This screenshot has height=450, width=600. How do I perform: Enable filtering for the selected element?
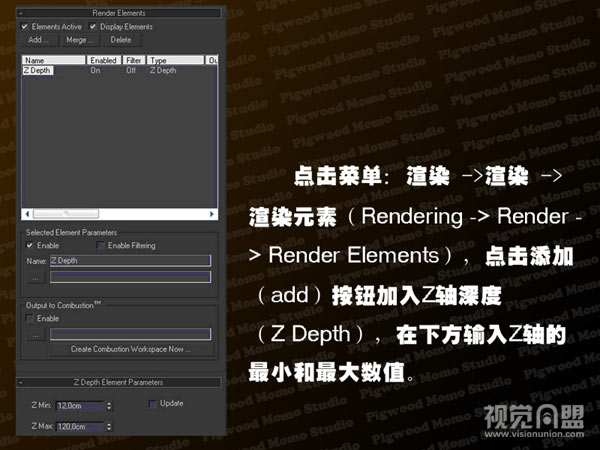[100, 245]
